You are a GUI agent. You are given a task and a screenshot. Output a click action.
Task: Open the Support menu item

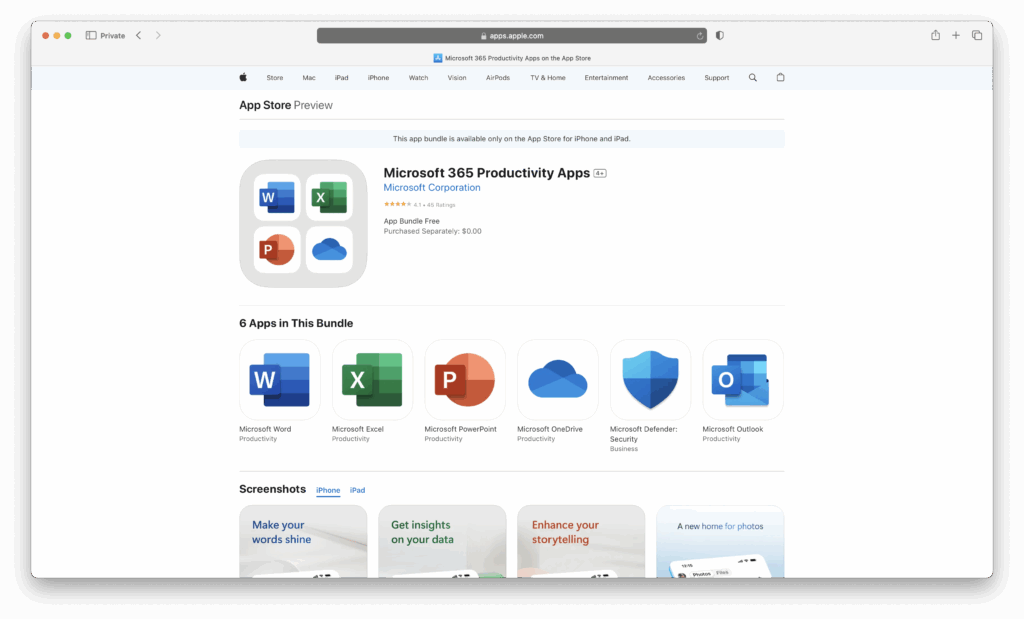click(716, 77)
